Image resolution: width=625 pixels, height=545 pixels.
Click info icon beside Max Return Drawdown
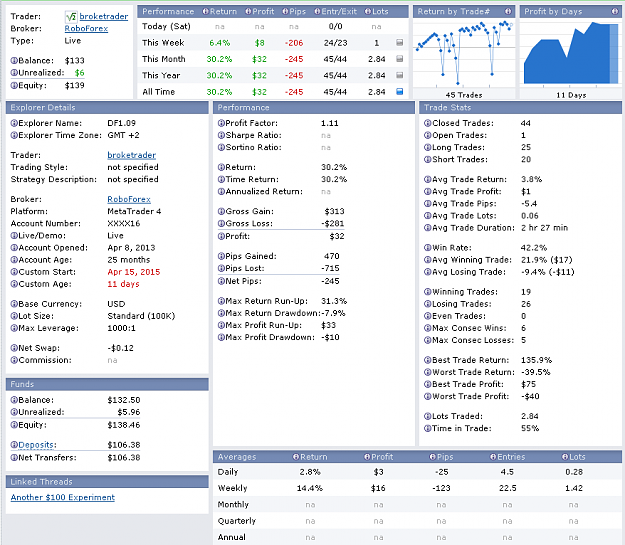(x=221, y=313)
